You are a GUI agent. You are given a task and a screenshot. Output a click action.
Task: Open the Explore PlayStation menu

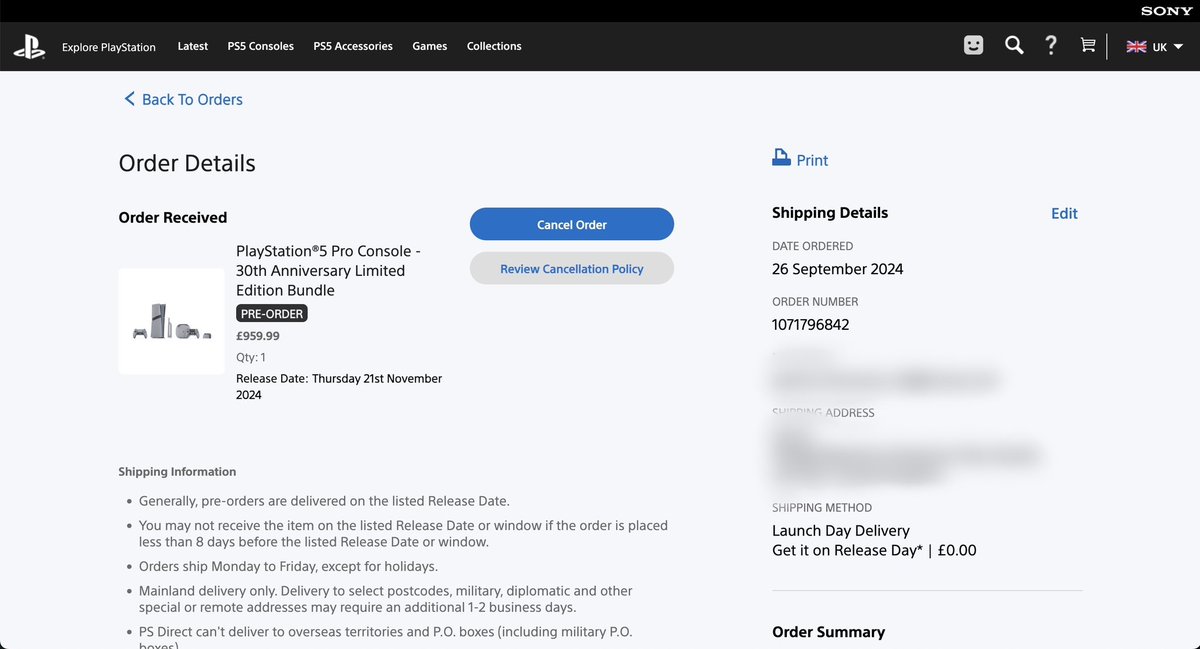point(109,47)
